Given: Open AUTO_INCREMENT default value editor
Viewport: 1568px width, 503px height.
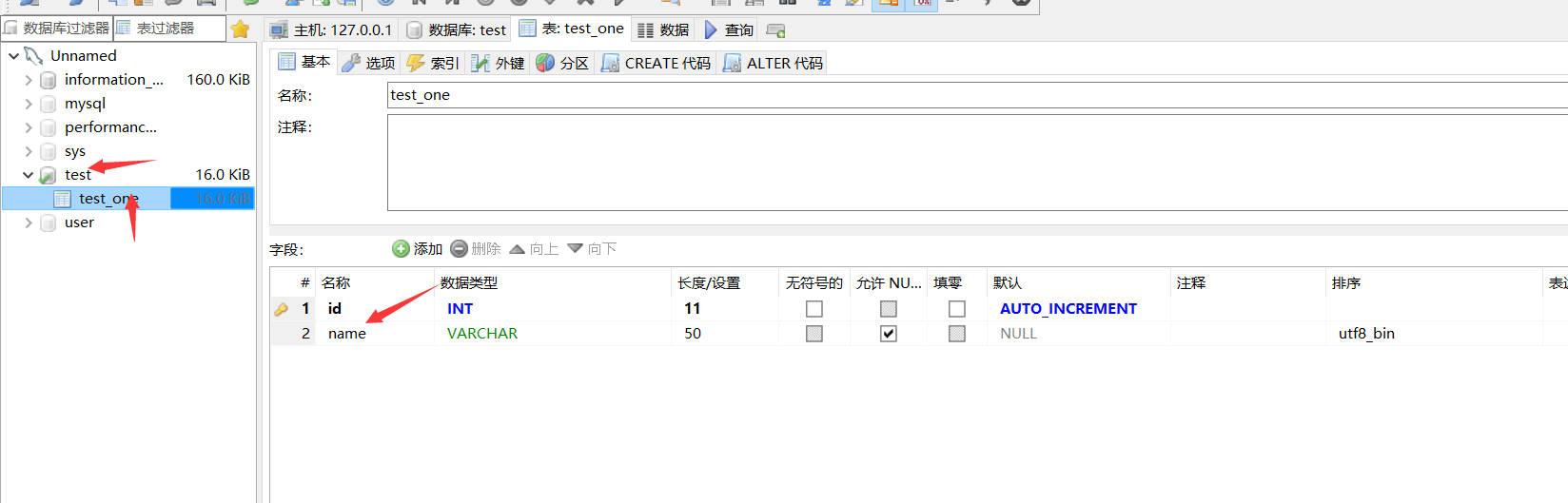Looking at the screenshot, I should click(x=1068, y=309).
